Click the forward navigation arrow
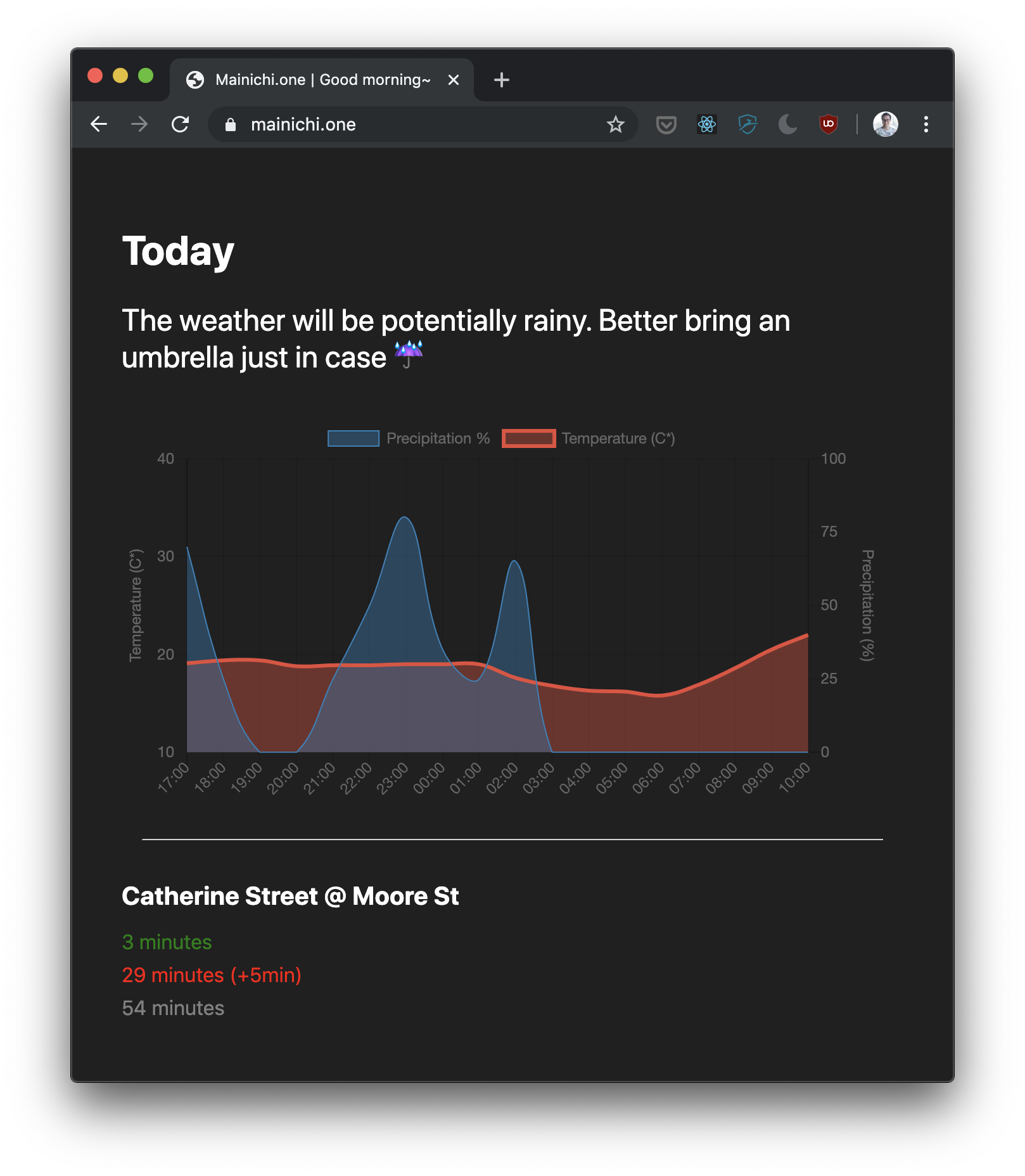This screenshot has height=1176, width=1025. (139, 124)
